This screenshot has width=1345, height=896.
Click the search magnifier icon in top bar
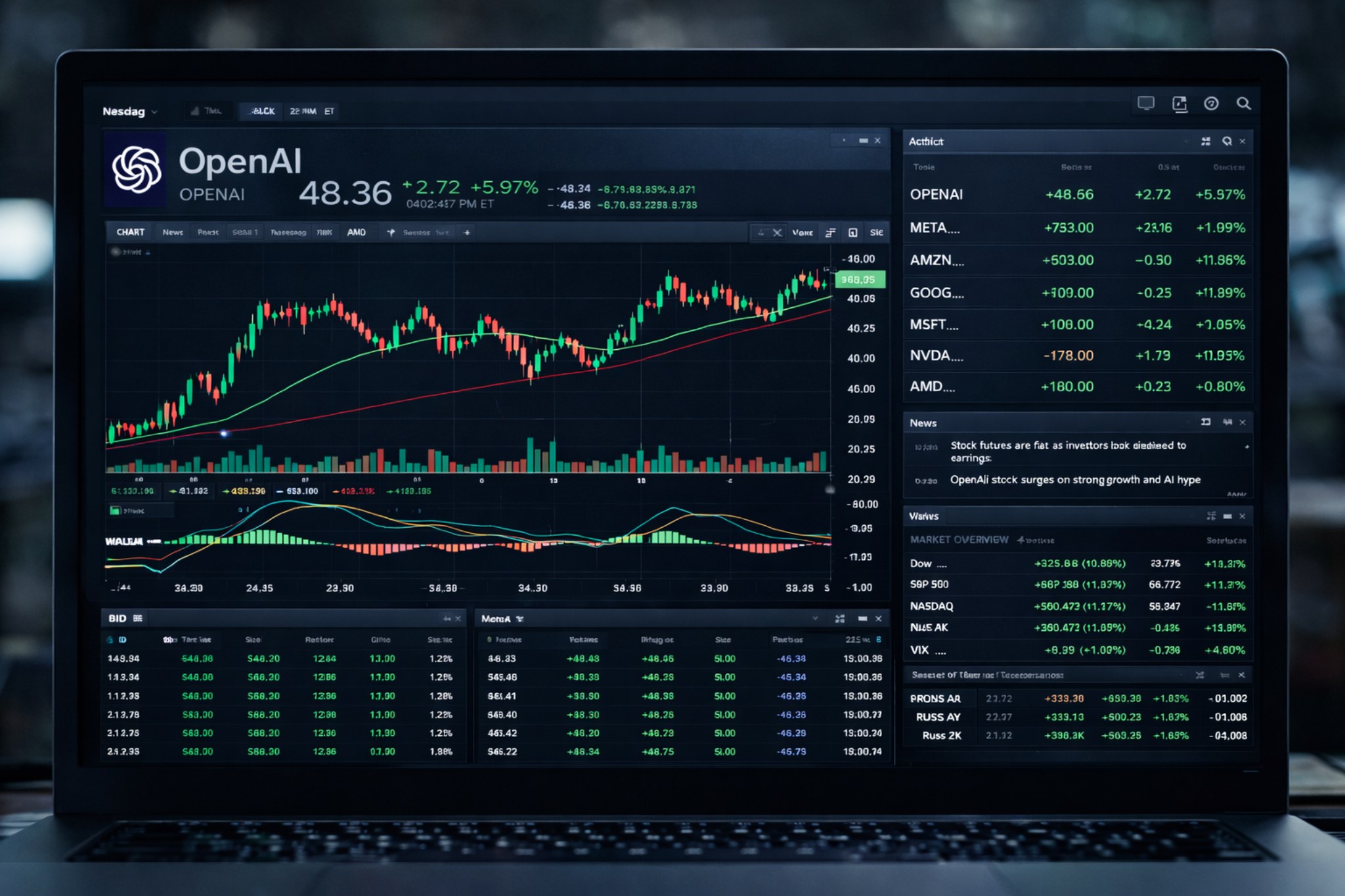(1243, 104)
